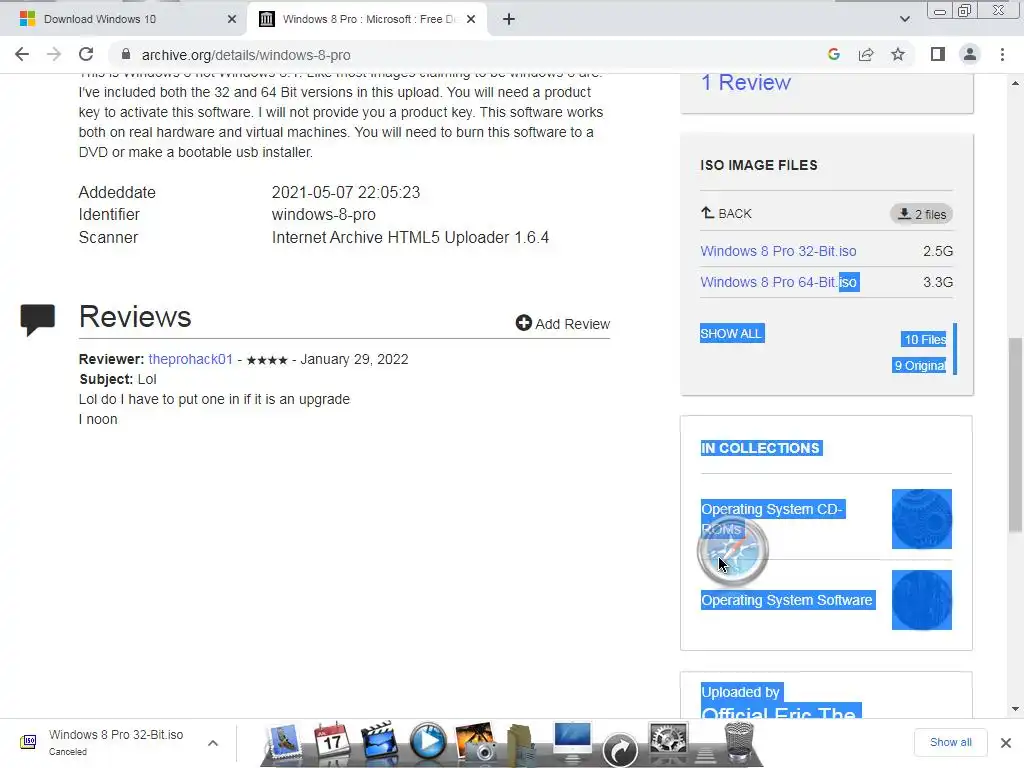Close the downloads bar

(x=1006, y=743)
